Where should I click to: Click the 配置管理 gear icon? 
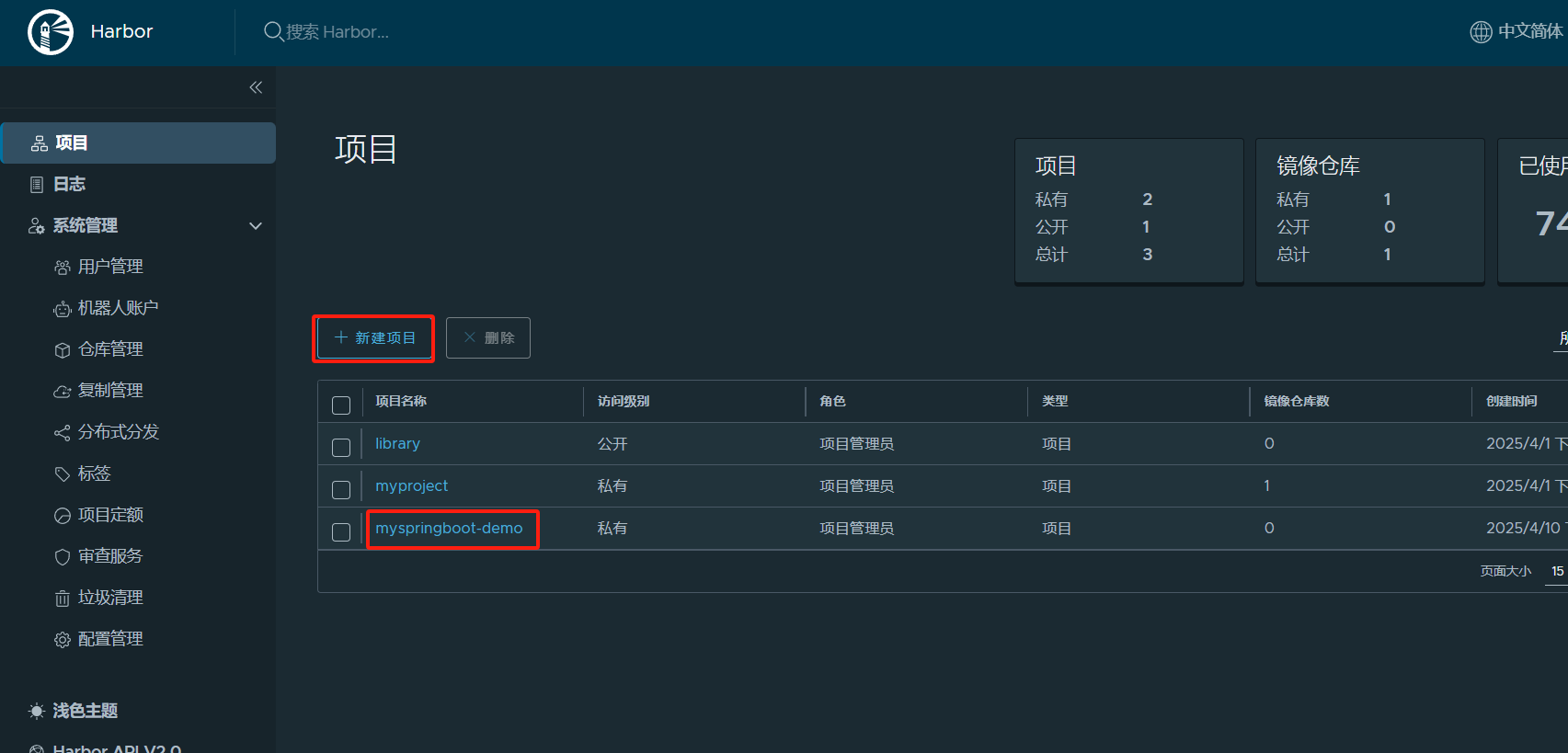coord(63,640)
